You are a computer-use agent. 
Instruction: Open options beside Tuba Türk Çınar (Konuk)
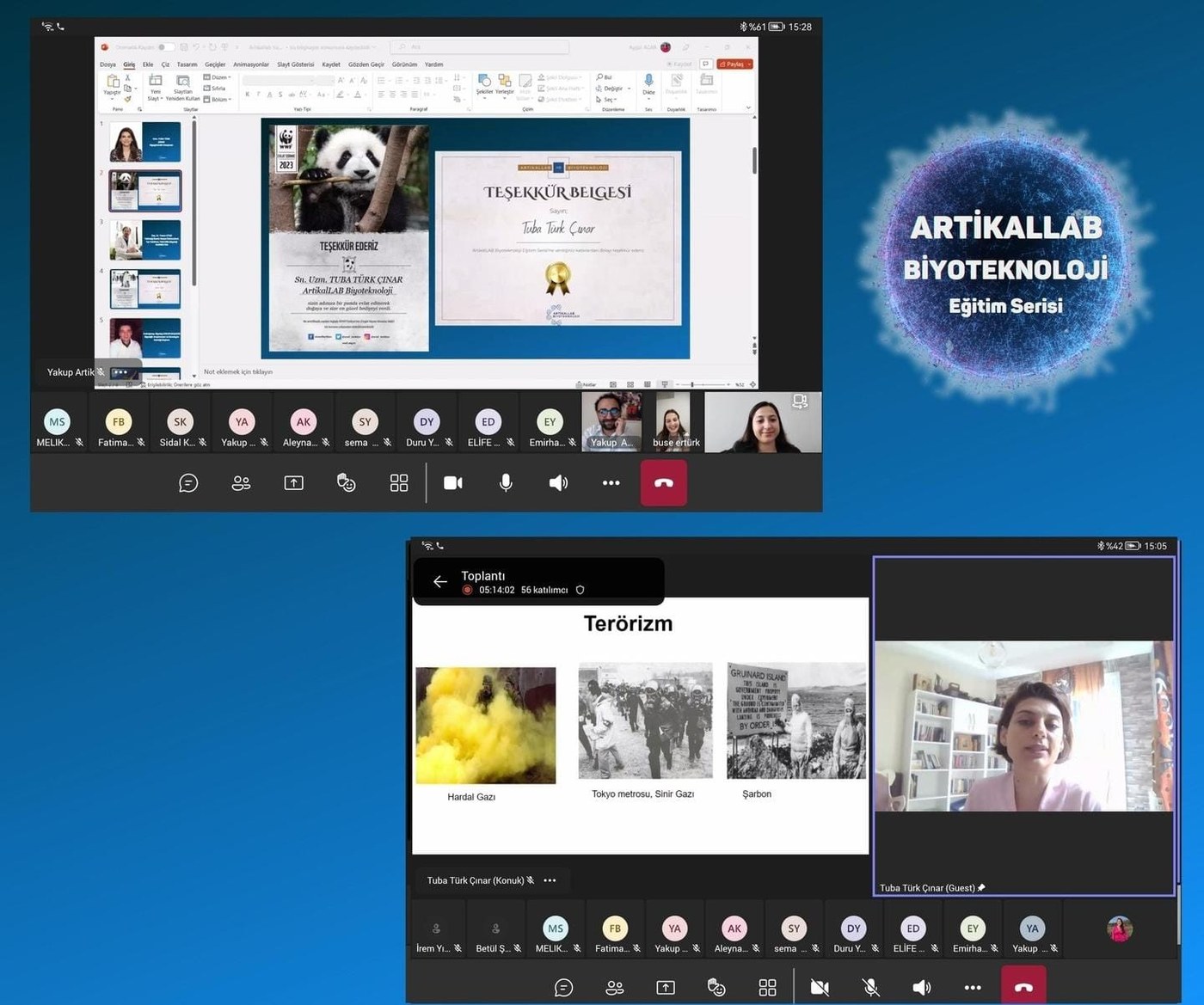(x=550, y=880)
